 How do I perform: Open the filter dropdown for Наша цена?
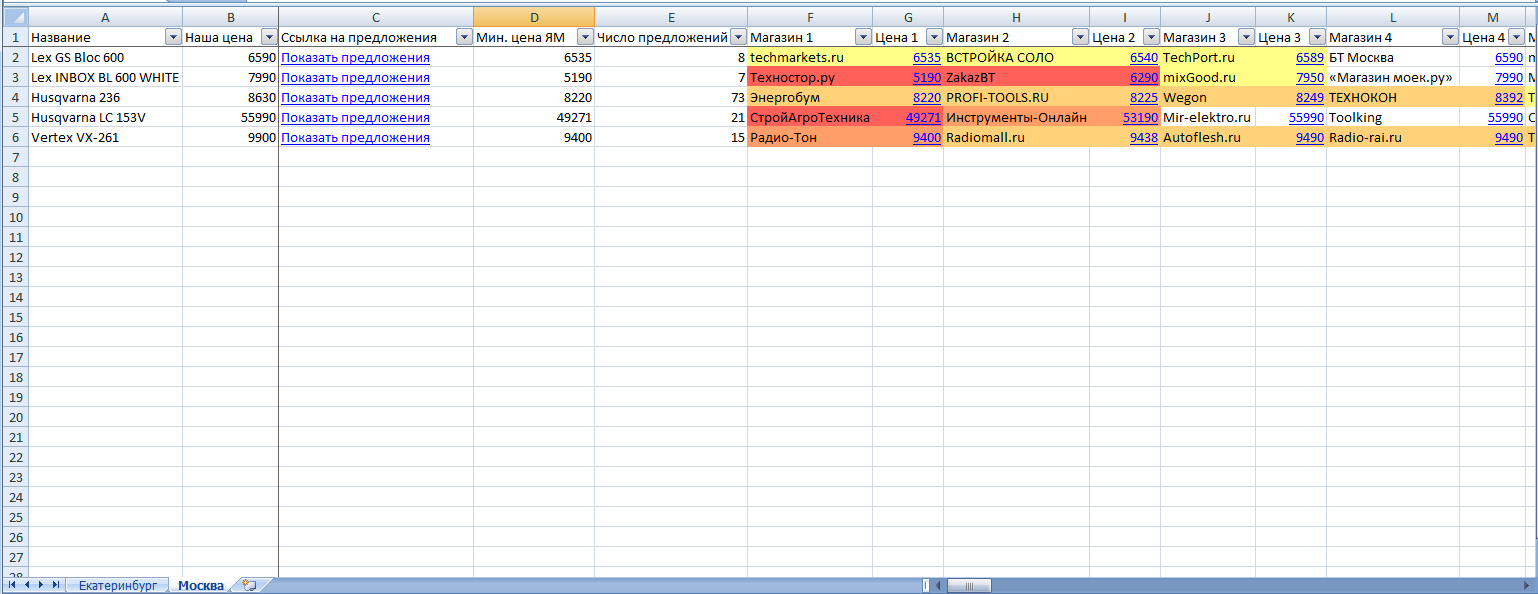(x=268, y=37)
